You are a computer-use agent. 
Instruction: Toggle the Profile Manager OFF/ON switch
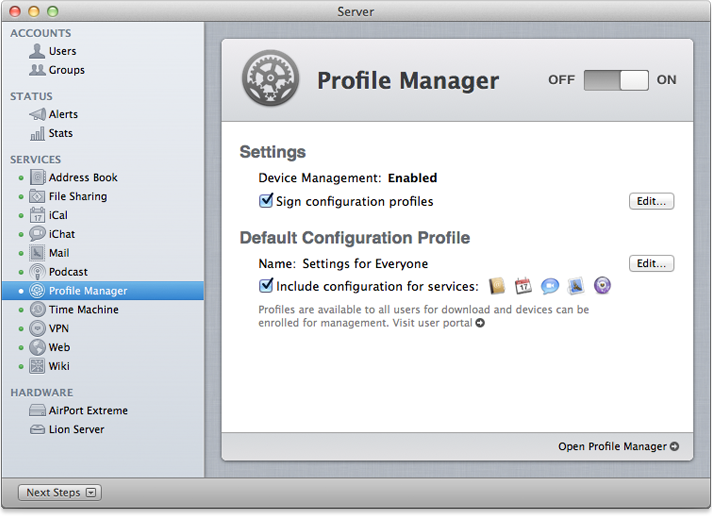coord(616,80)
